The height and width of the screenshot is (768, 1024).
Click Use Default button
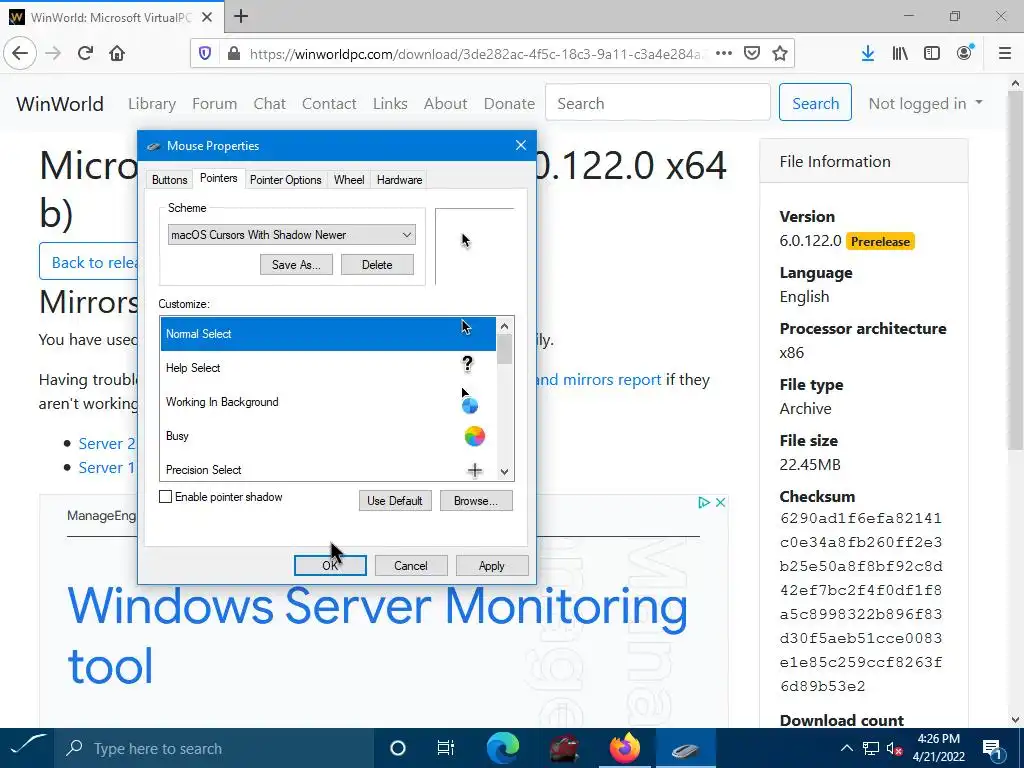(395, 501)
